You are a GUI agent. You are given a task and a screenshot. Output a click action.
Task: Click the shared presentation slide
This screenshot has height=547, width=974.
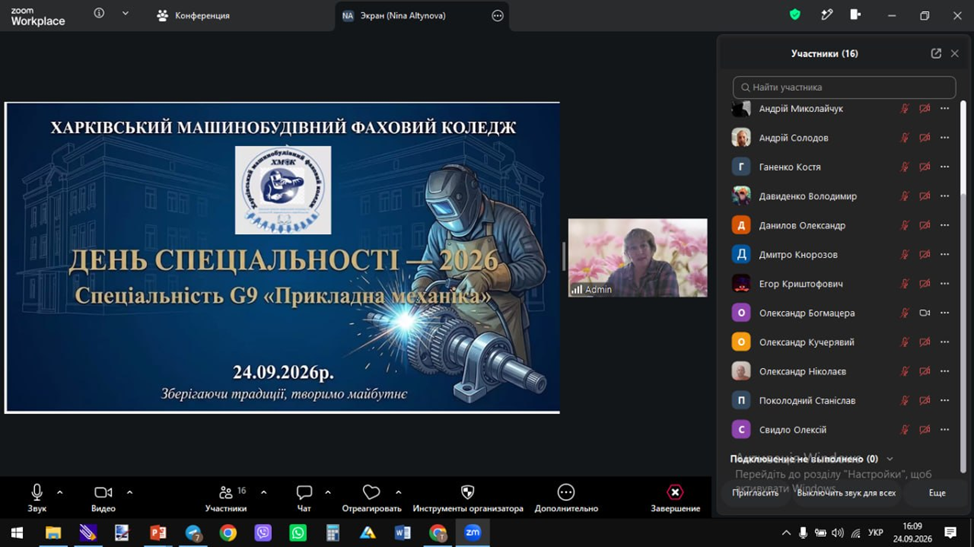(x=282, y=258)
